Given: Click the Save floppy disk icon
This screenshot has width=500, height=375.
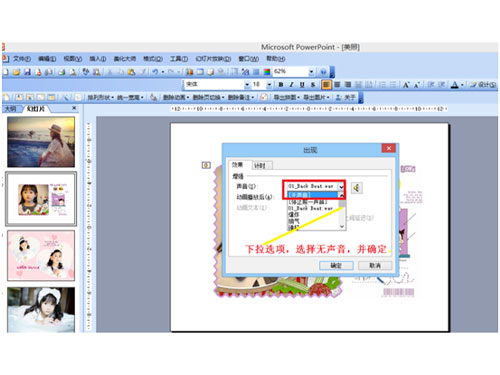Looking at the screenshot, I should [27, 72].
